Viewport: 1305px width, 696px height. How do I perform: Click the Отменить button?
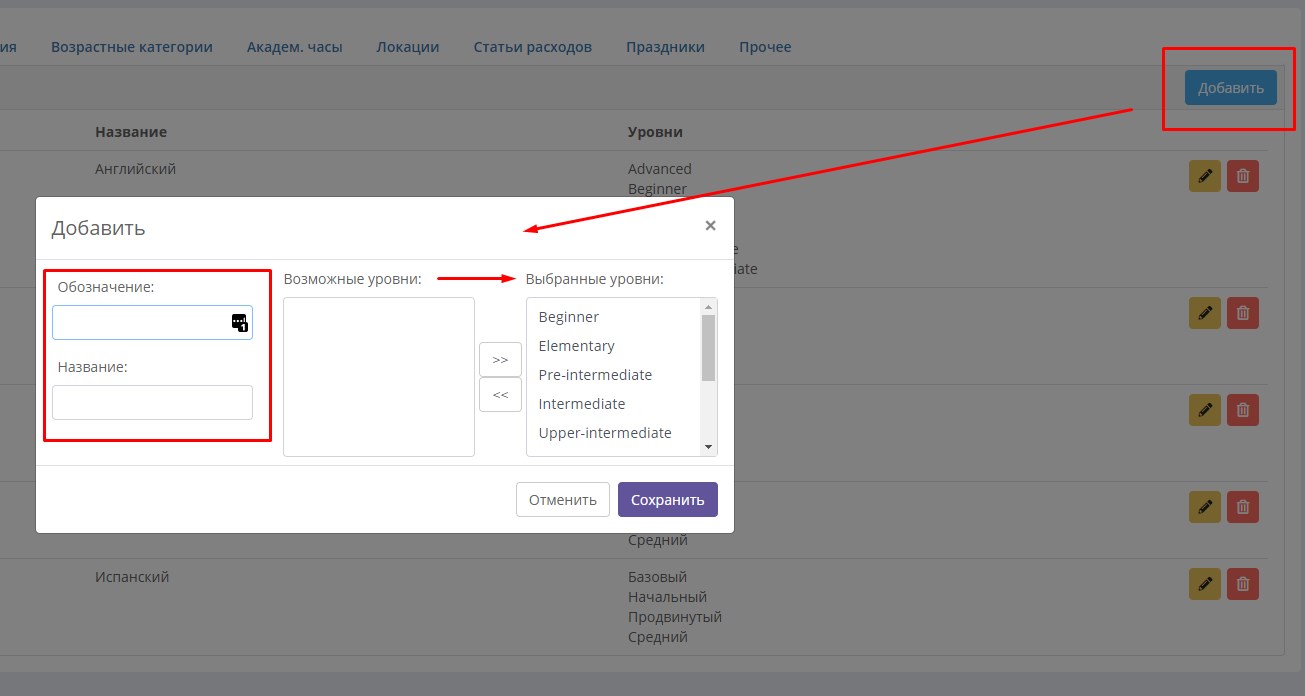pos(563,500)
